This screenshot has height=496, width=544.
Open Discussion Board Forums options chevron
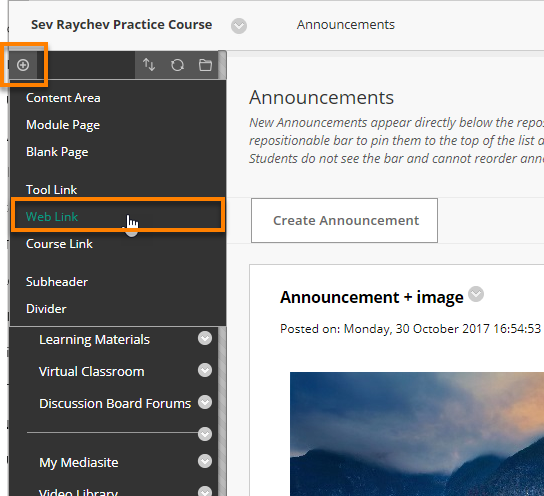click(x=205, y=402)
